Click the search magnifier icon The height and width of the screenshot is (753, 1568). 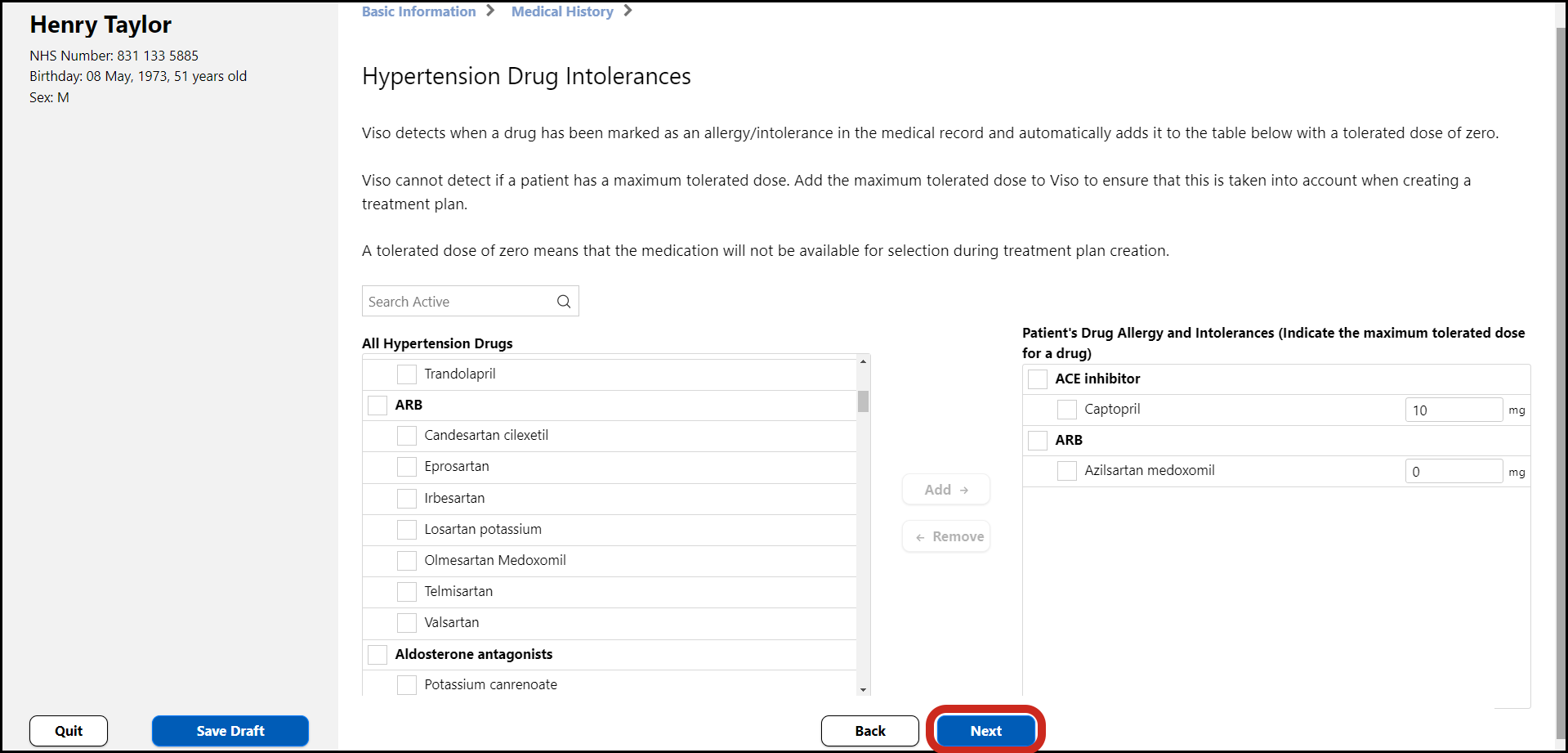point(563,302)
